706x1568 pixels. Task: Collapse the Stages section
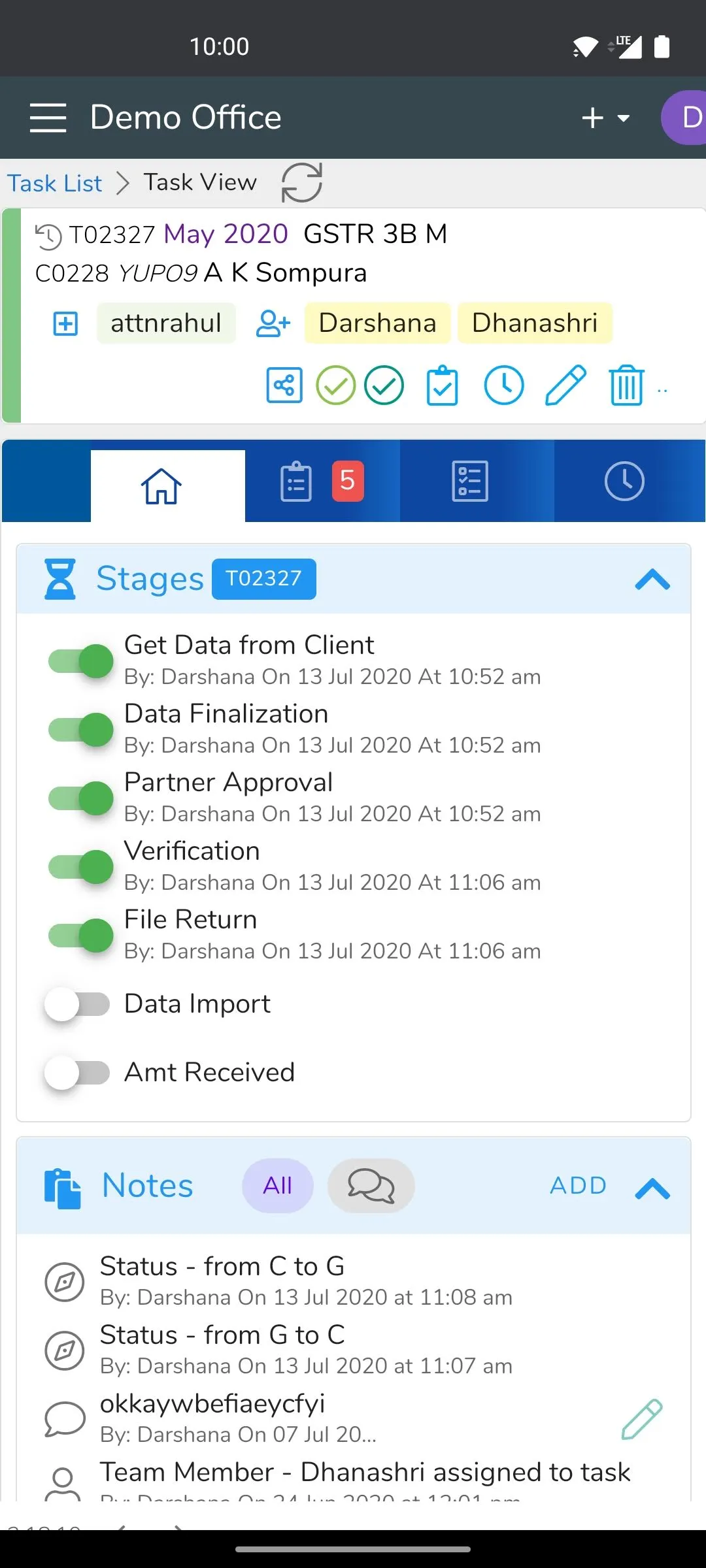(652, 580)
